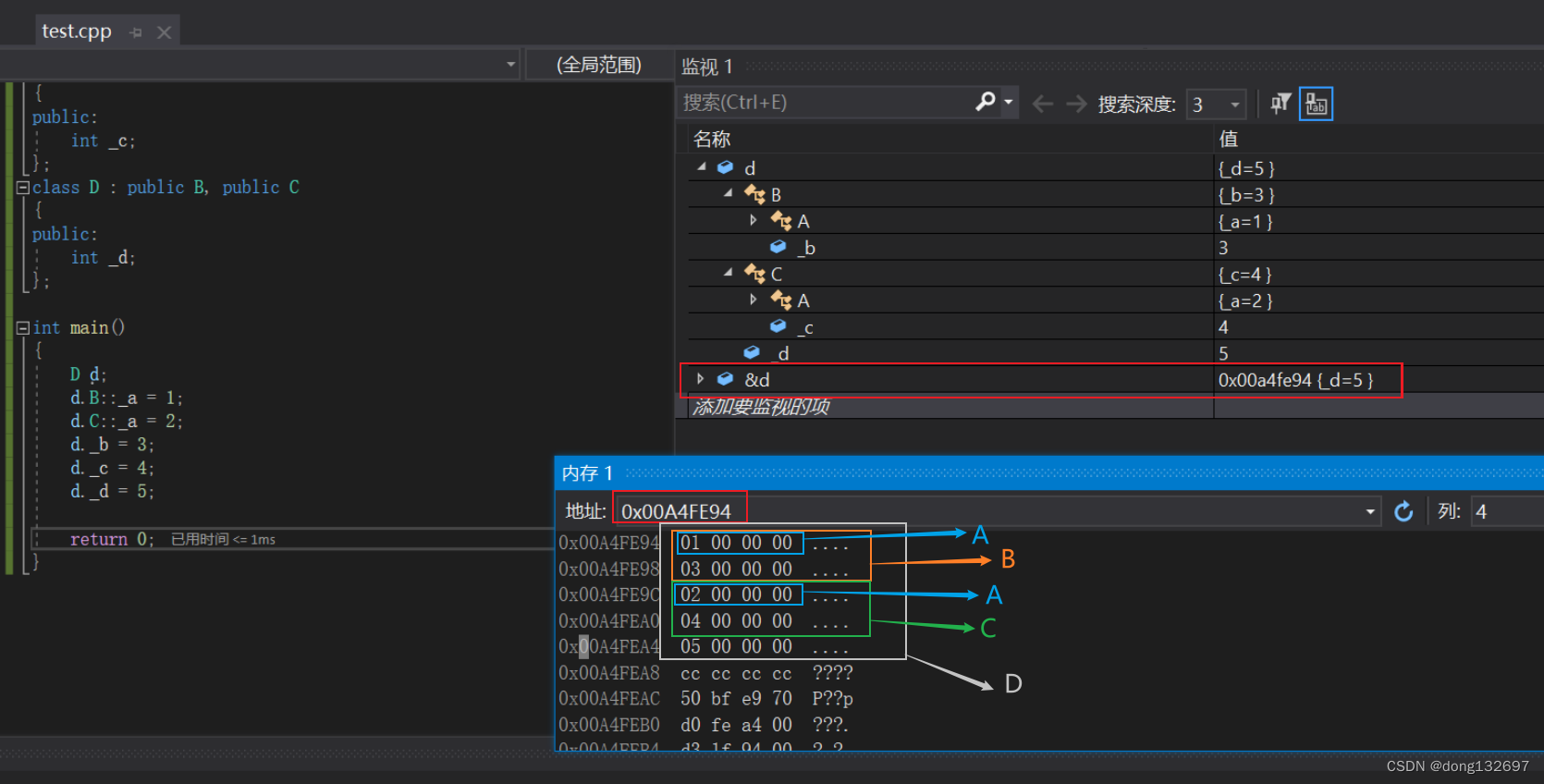Select value {_a=2} in watch list
Screen dimensions: 1544x784
click(x=1245, y=300)
